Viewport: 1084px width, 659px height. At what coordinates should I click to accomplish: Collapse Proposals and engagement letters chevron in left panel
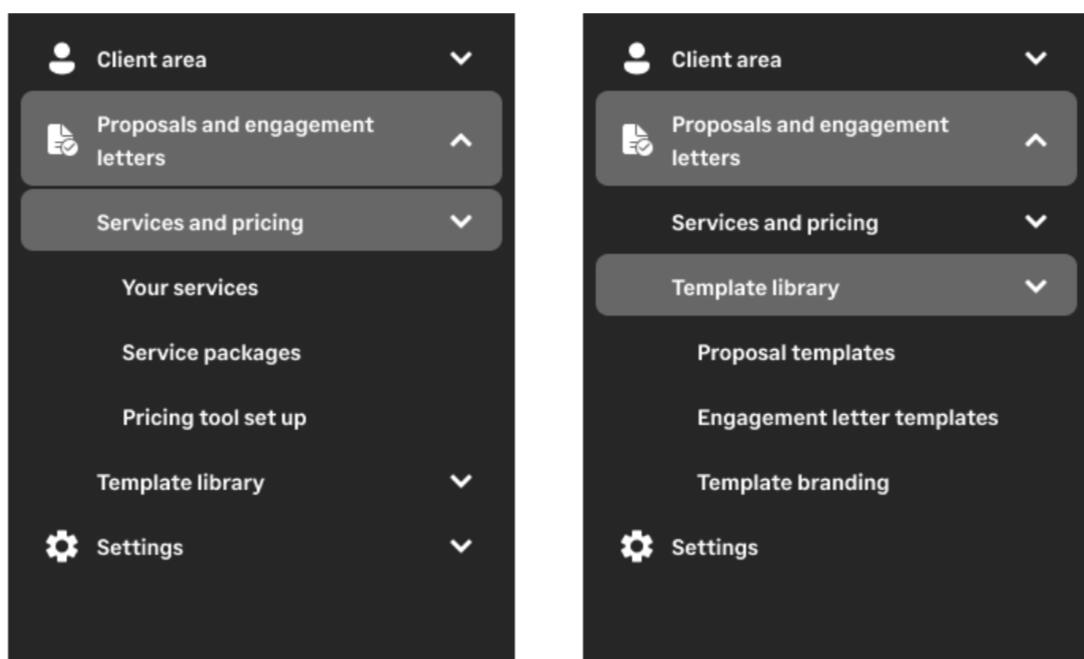[x=461, y=141]
